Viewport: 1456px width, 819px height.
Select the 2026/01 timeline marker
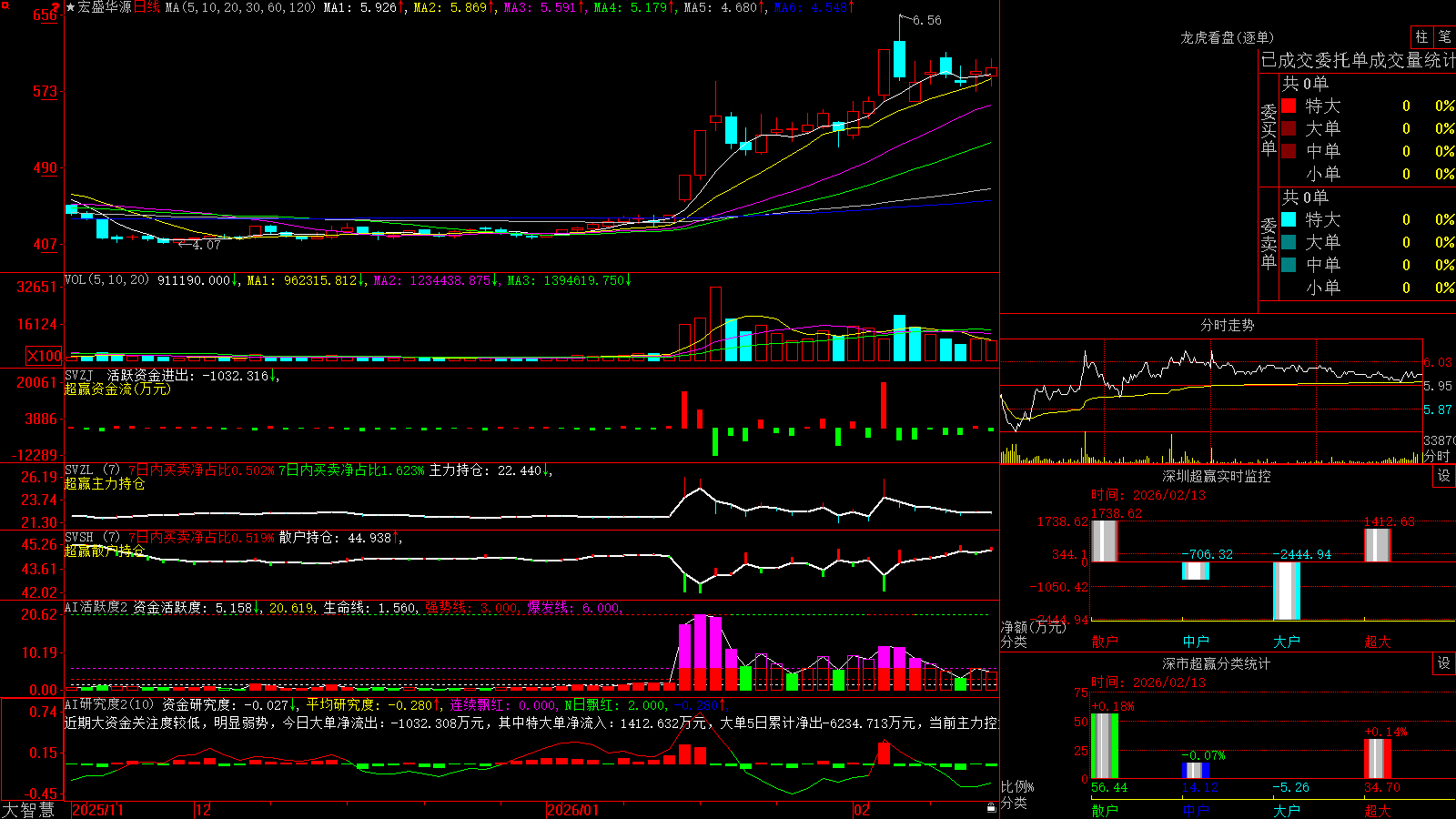tap(573, 810)
